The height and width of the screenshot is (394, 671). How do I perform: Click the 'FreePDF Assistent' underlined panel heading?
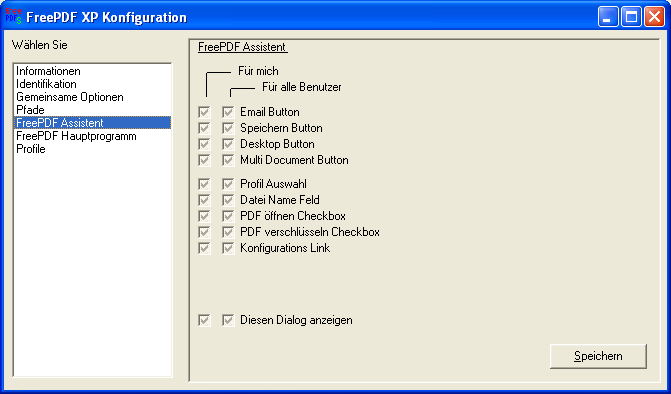pos(243,47)
